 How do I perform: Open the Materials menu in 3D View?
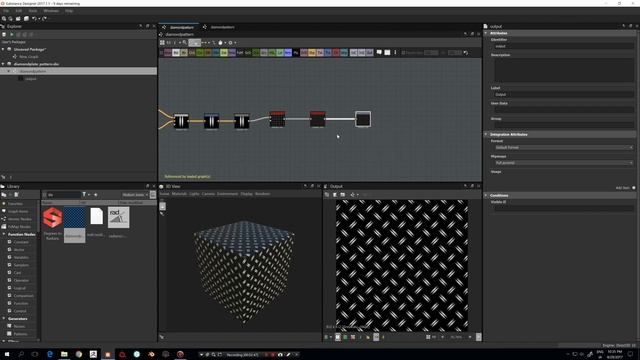(x=179, y=194)
